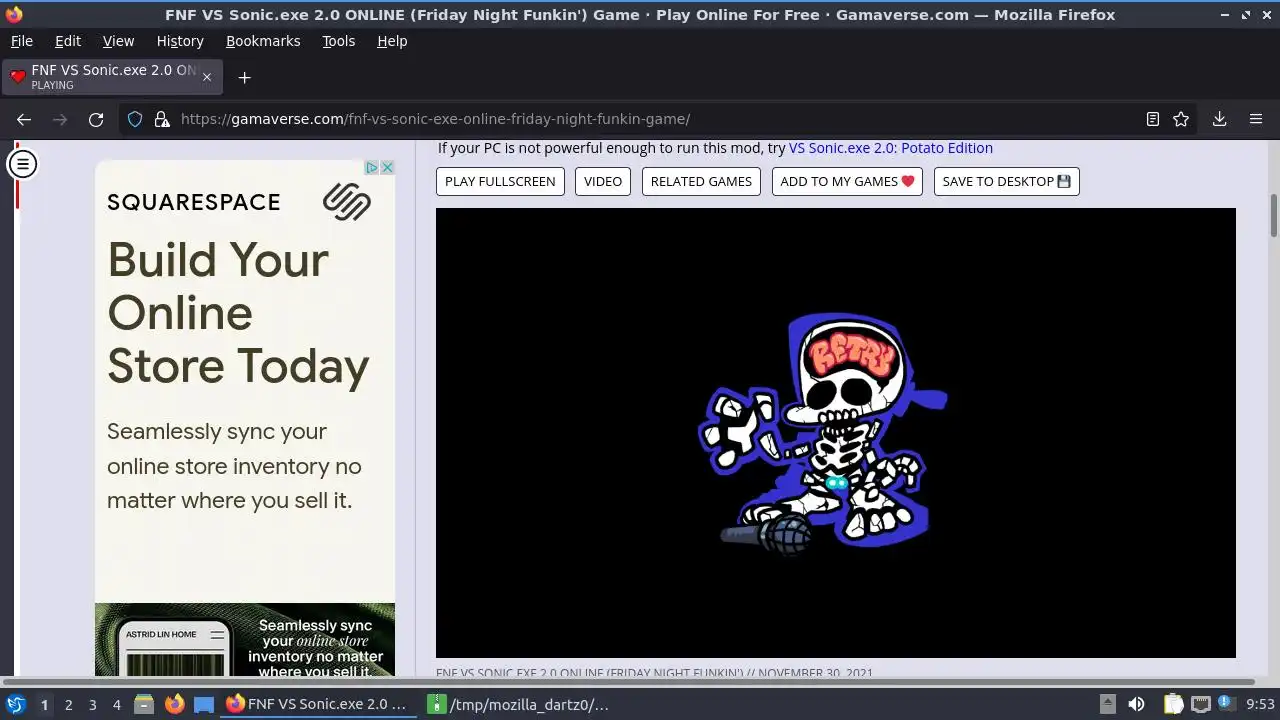Open the File menu
The height and width of the screenshot is (720, 1280).
coord(21,41)
